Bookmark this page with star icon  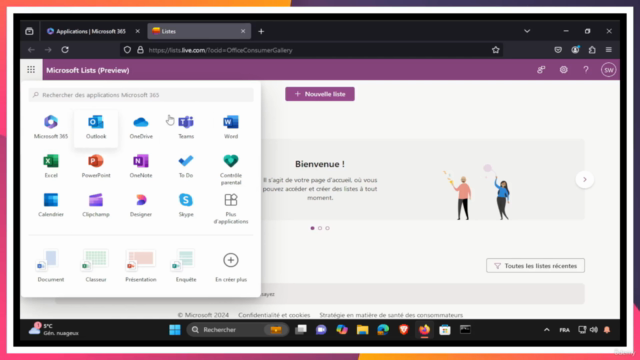(x=496, y=50)
